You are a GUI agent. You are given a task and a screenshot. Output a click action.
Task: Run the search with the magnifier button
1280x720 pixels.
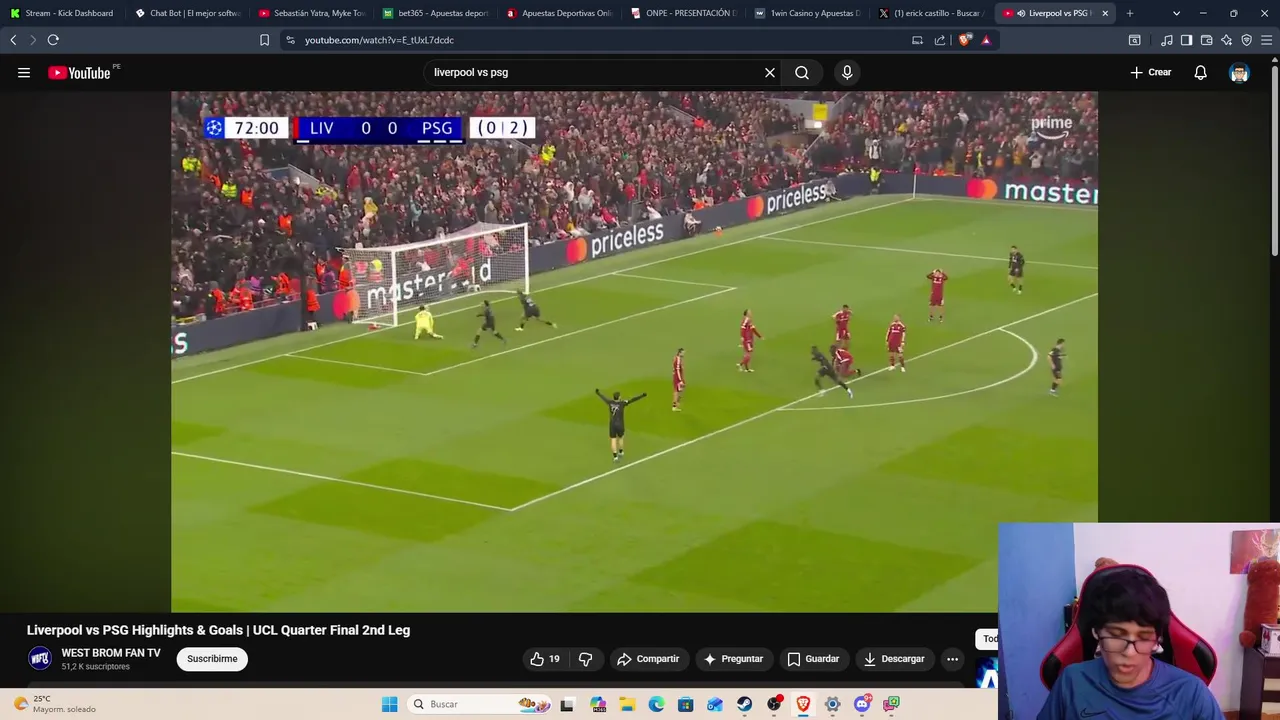point(802,72)
